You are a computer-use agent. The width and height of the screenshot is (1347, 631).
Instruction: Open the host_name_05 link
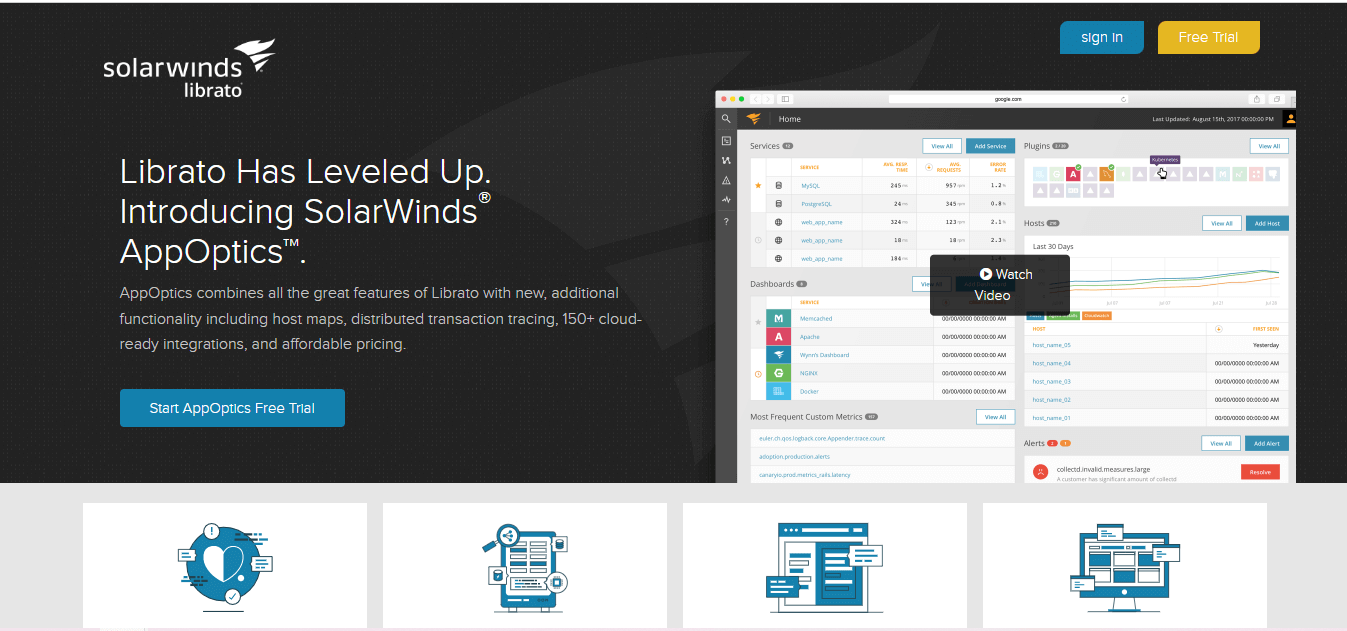pos(1051,345)
